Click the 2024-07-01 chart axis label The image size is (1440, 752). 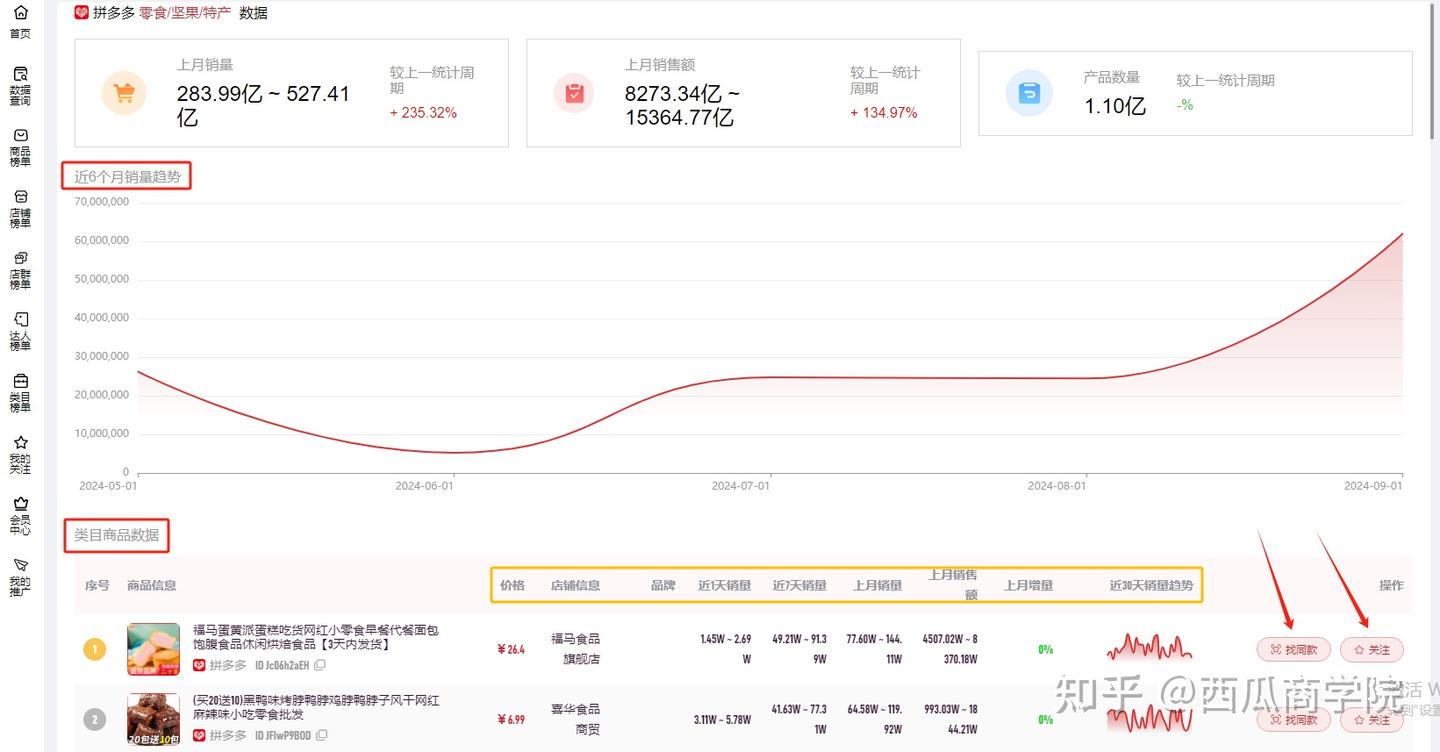click(x=741, y=486)
